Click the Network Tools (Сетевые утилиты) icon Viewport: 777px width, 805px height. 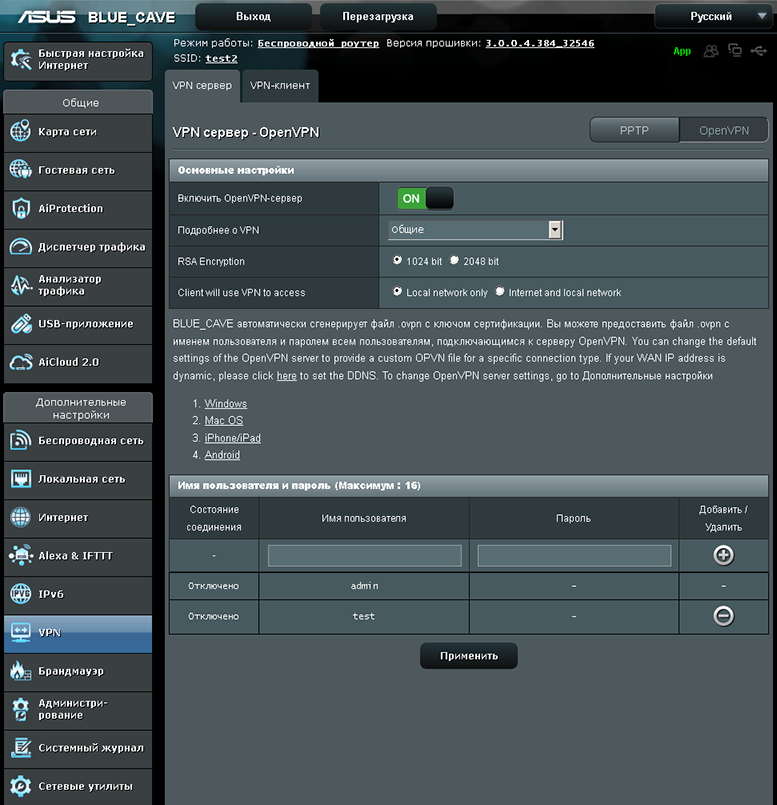click(x=21, y=786)
